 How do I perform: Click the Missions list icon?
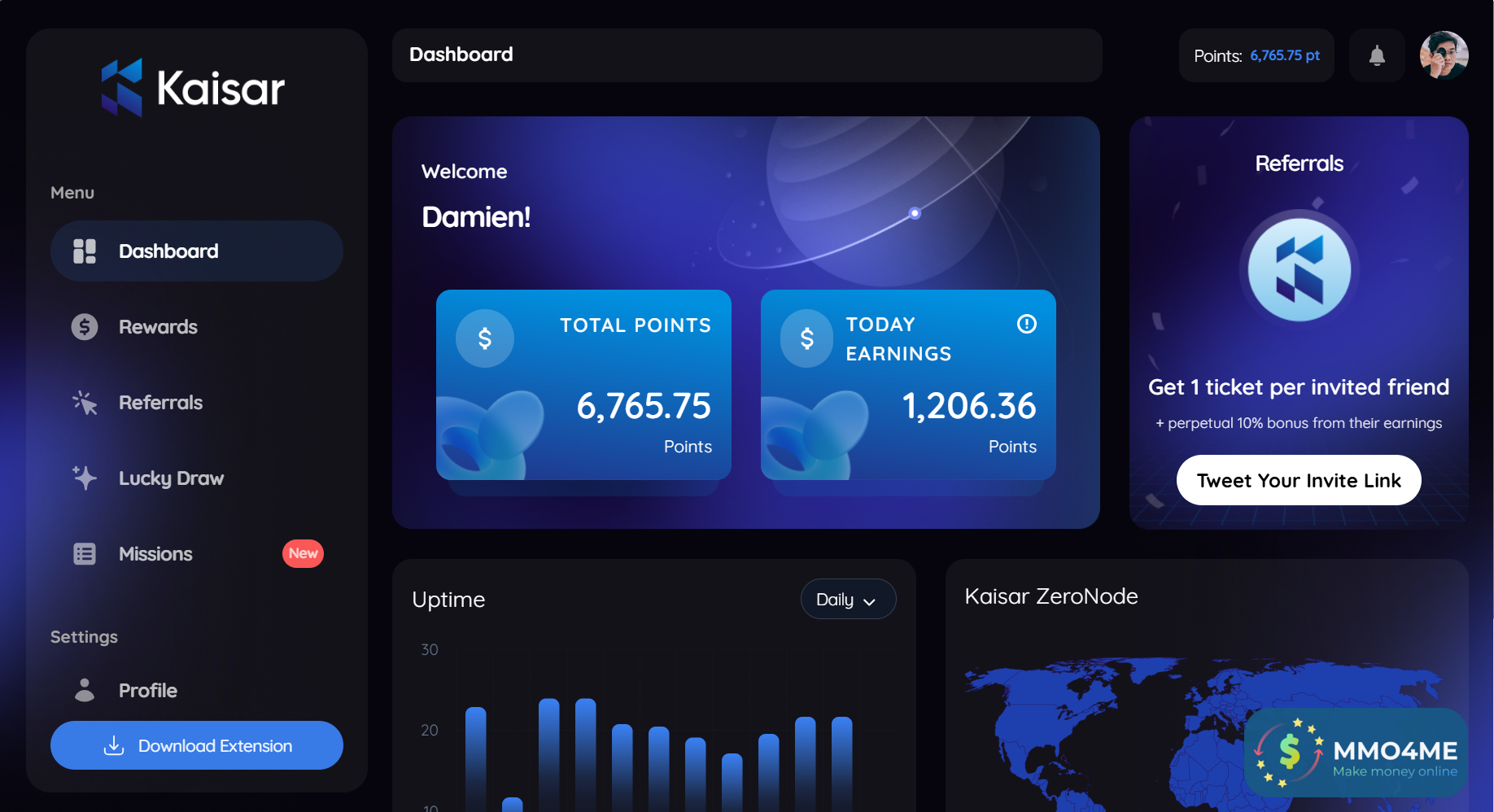tap(85, 554)
